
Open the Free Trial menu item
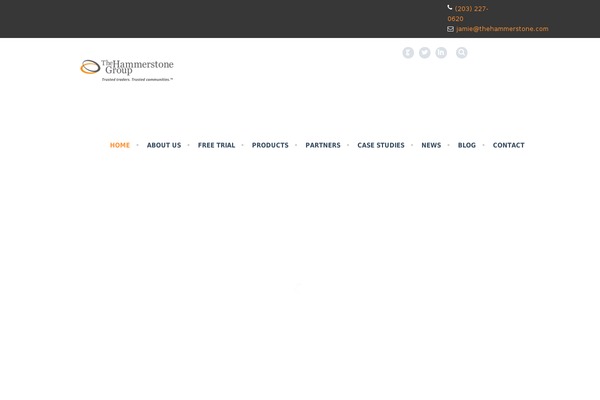[x=216, y=145]
